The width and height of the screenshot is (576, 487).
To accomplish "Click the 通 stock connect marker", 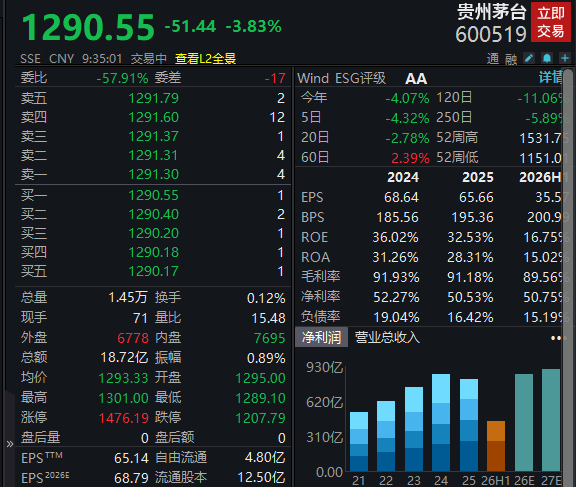I will [493, 59].
